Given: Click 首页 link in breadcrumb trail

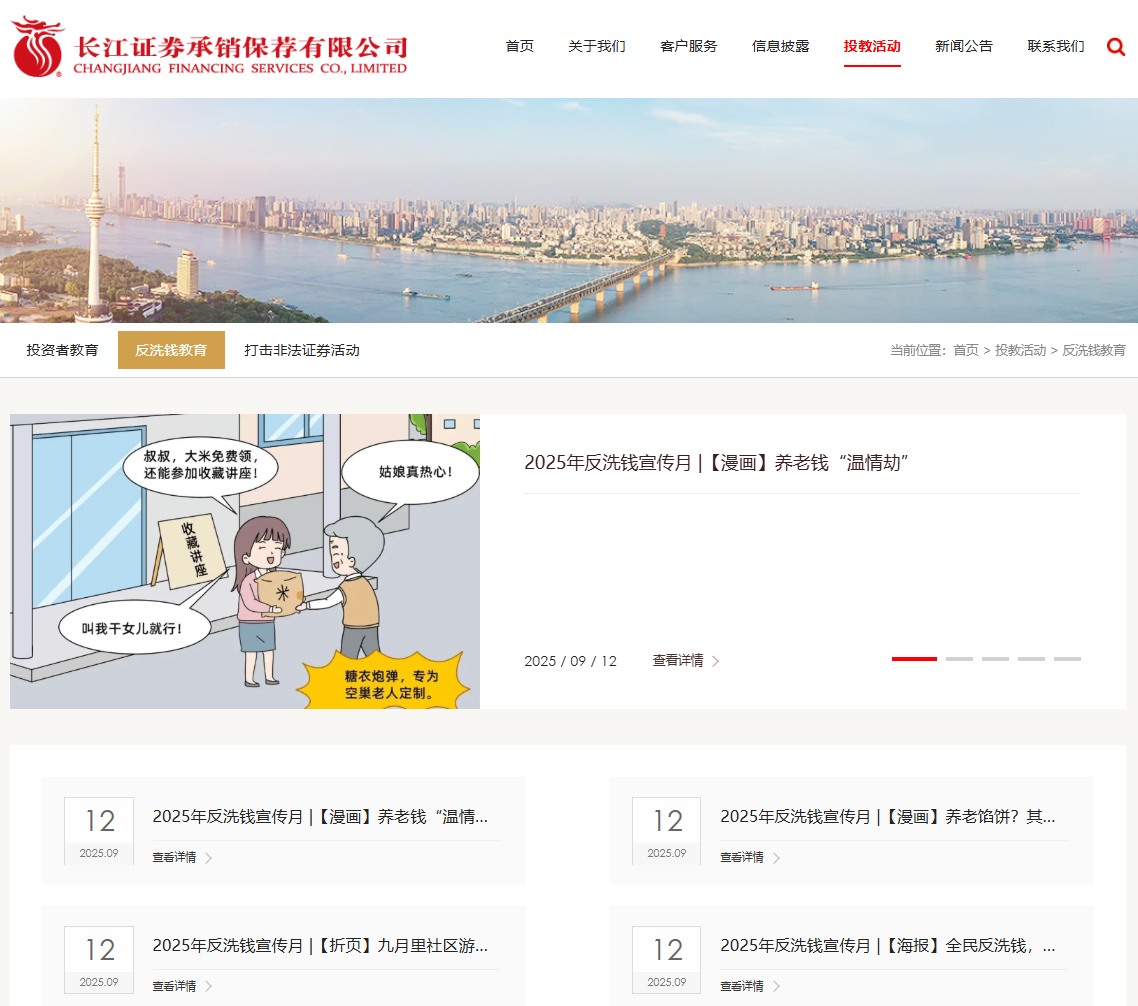Looking at the screenshot, I should tap(966, 350).
